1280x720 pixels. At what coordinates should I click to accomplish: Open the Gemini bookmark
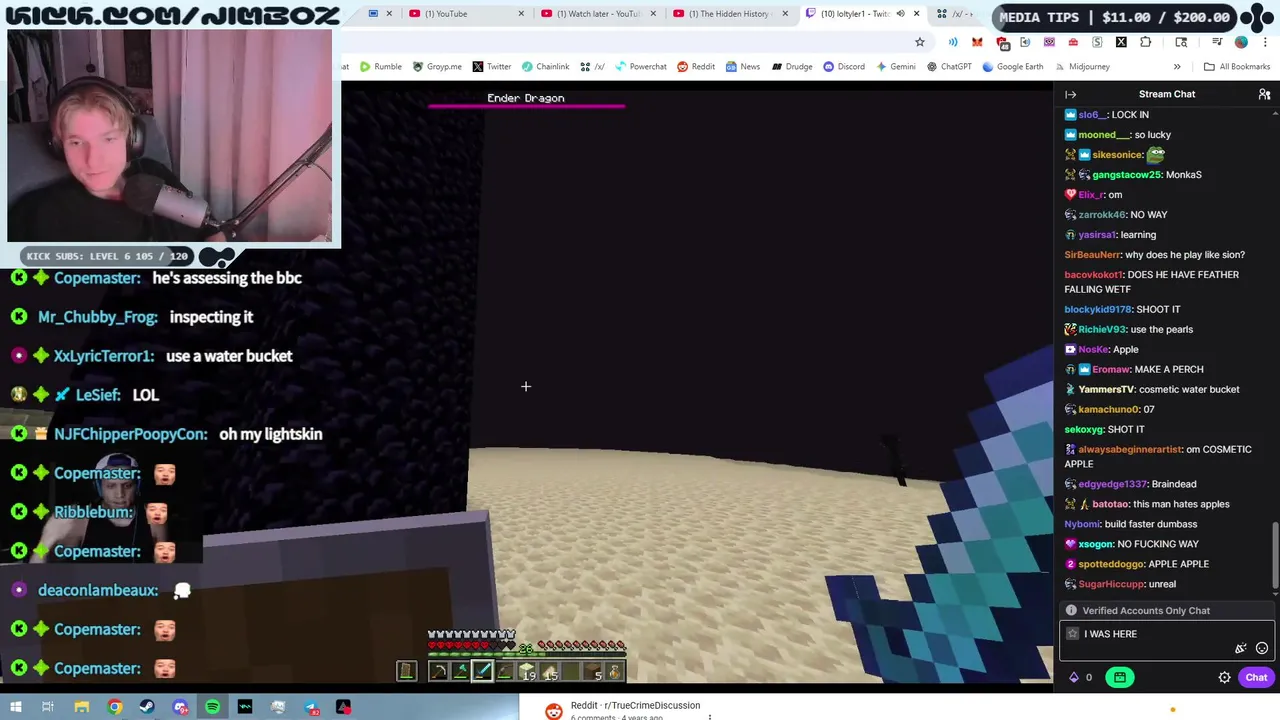pos(895,67)
